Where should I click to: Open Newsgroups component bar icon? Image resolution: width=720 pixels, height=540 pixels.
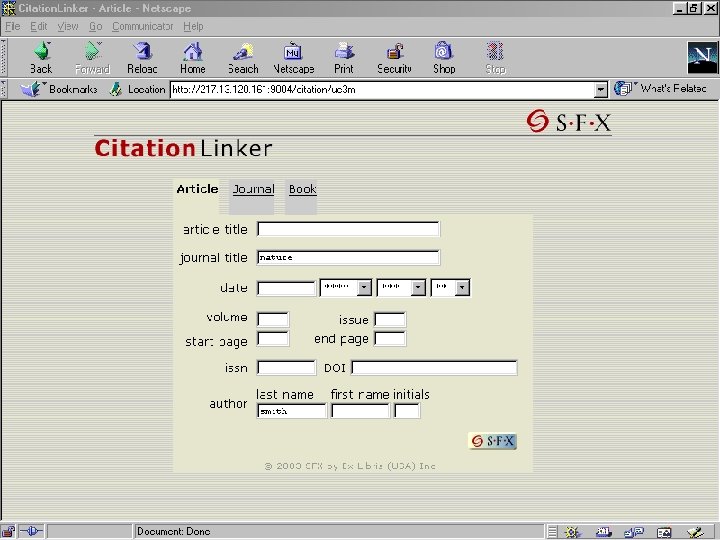pyautogui.click(x=634, y=532)
